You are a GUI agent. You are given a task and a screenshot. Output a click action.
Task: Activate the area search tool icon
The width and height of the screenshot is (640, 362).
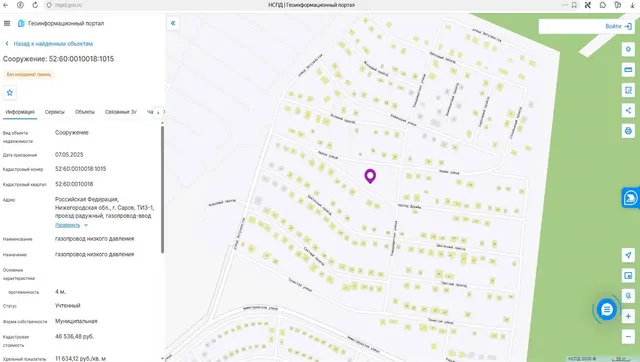(628, 90)
